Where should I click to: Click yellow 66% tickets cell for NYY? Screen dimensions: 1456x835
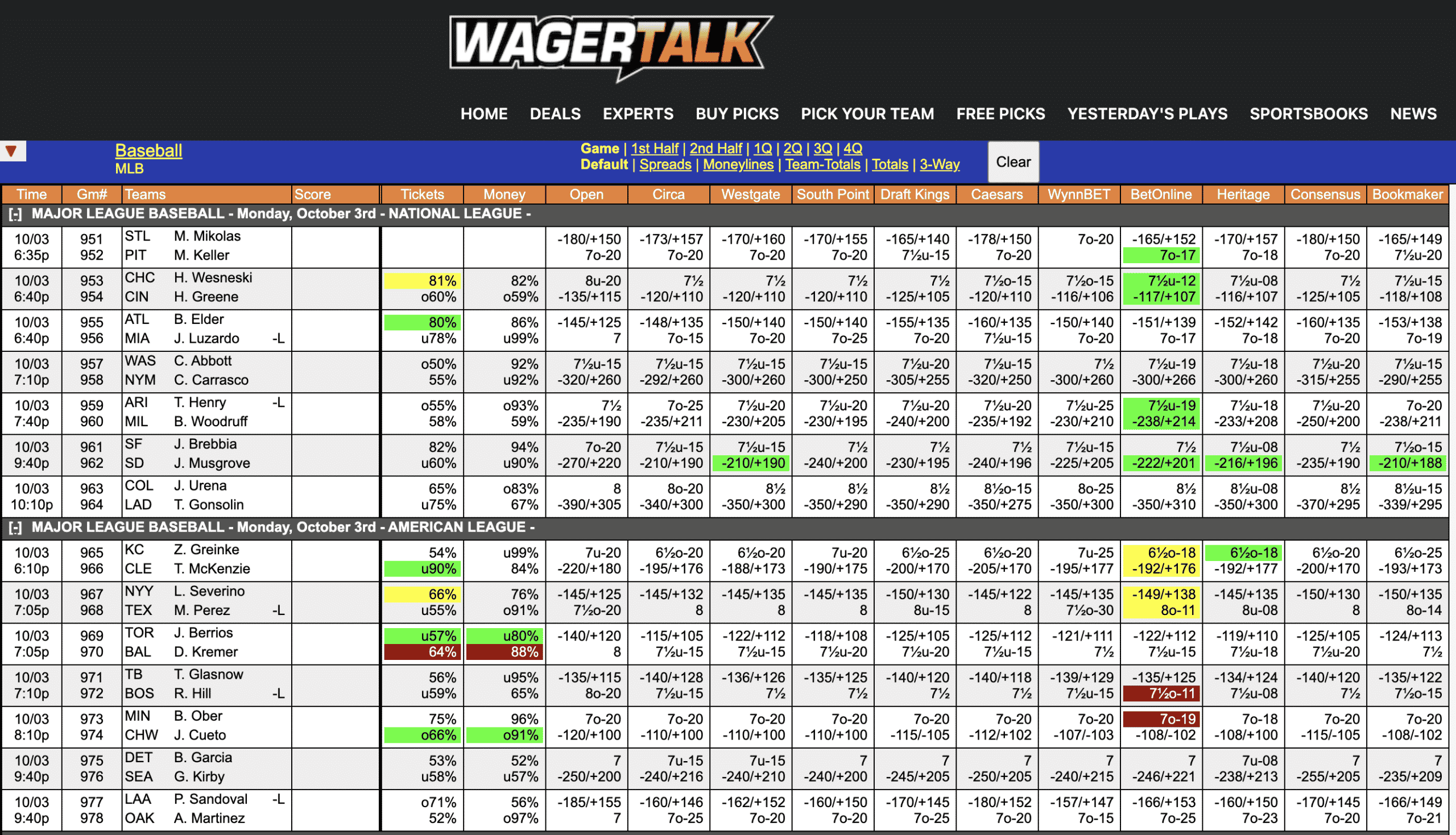pyautogui.click(x=422, y=595)
